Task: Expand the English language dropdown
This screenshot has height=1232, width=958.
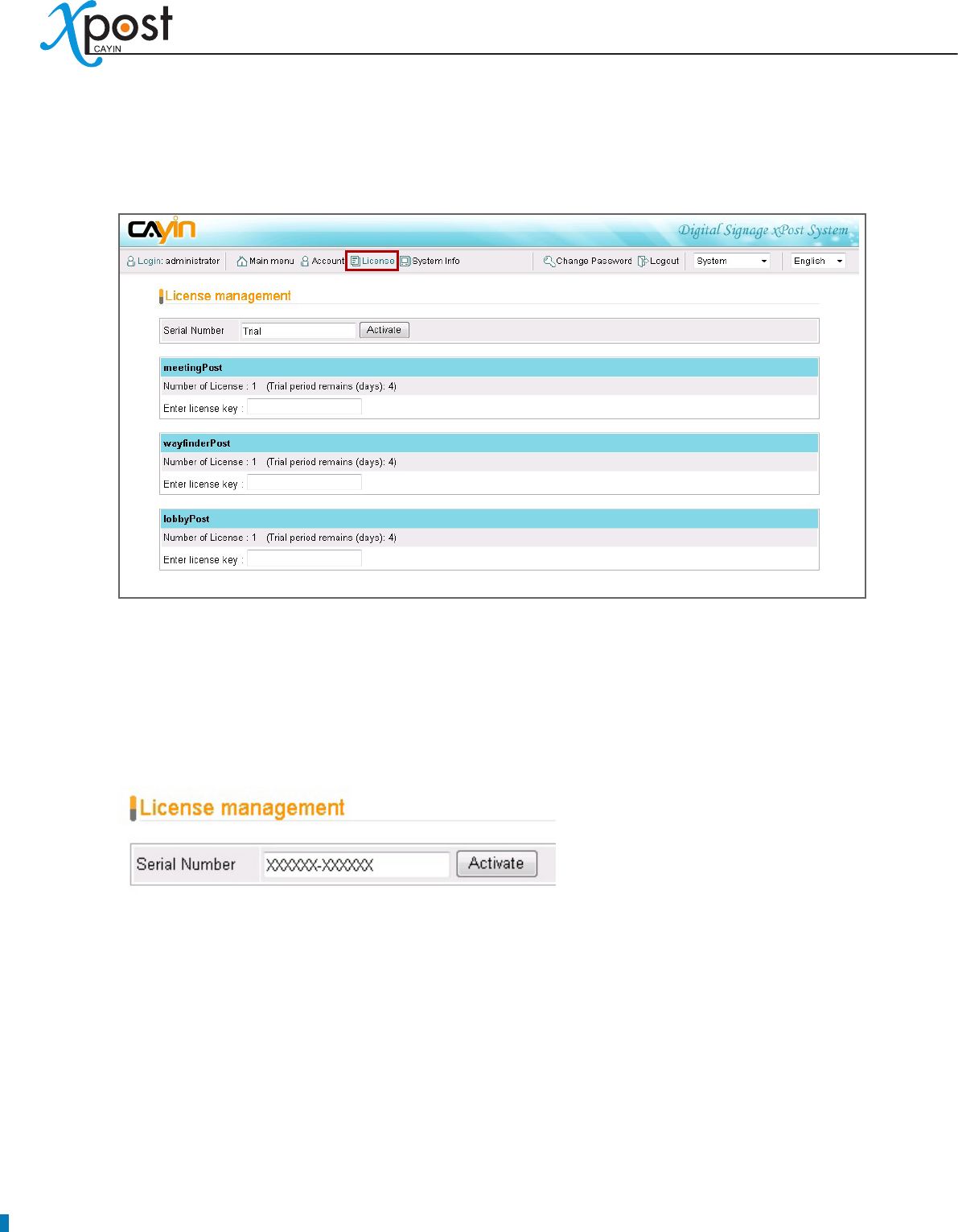Action: coord(818,261)
